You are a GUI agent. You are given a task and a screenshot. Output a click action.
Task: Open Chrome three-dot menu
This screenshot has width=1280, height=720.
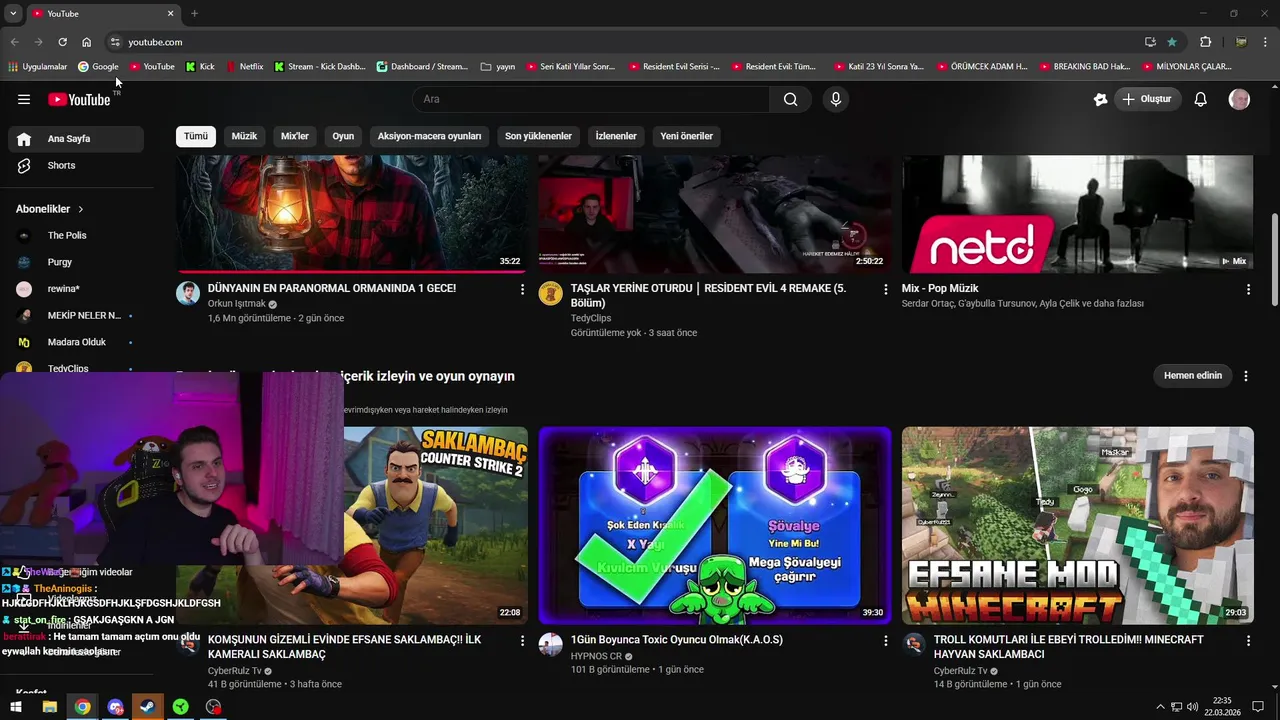click(1266, 42)
